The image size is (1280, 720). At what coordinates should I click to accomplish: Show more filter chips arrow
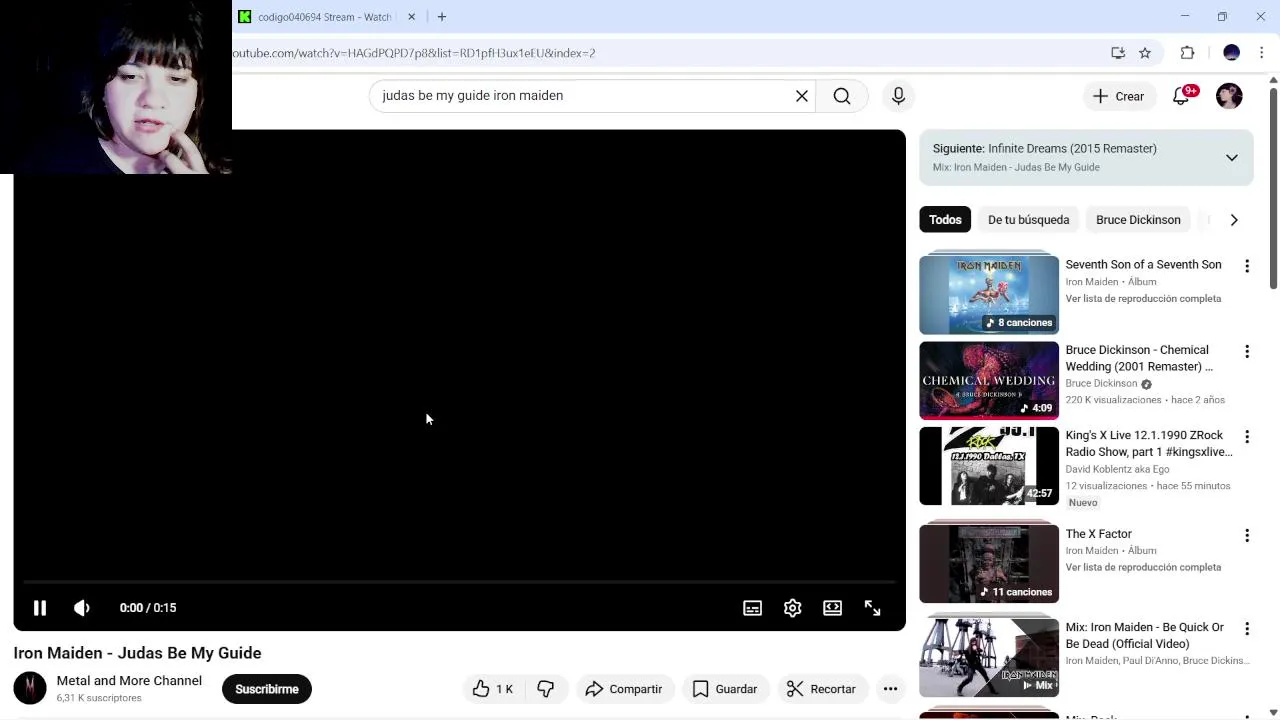pos(1234,220)
